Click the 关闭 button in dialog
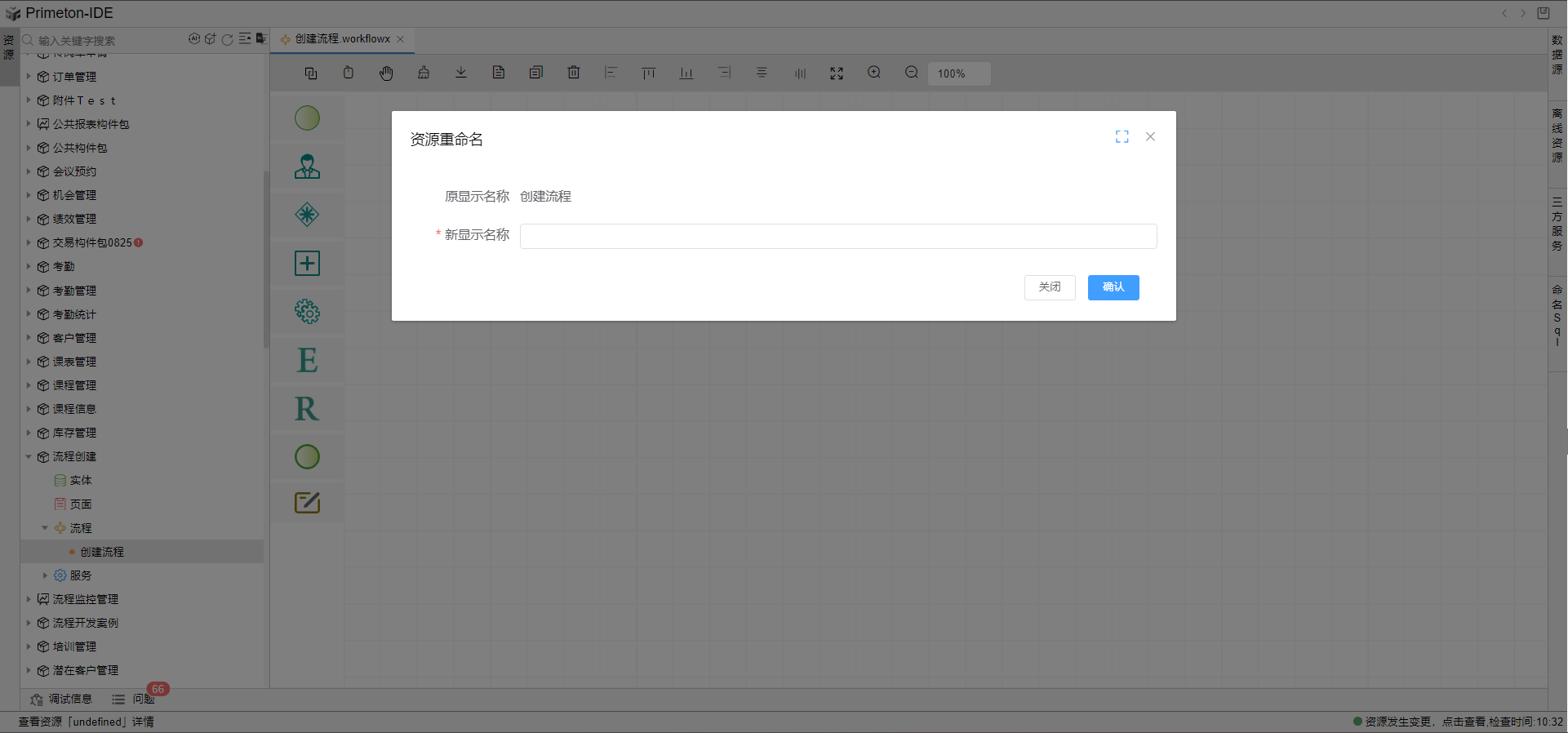The width and height of the screenshot is (1568, 733). (1050, 287)
